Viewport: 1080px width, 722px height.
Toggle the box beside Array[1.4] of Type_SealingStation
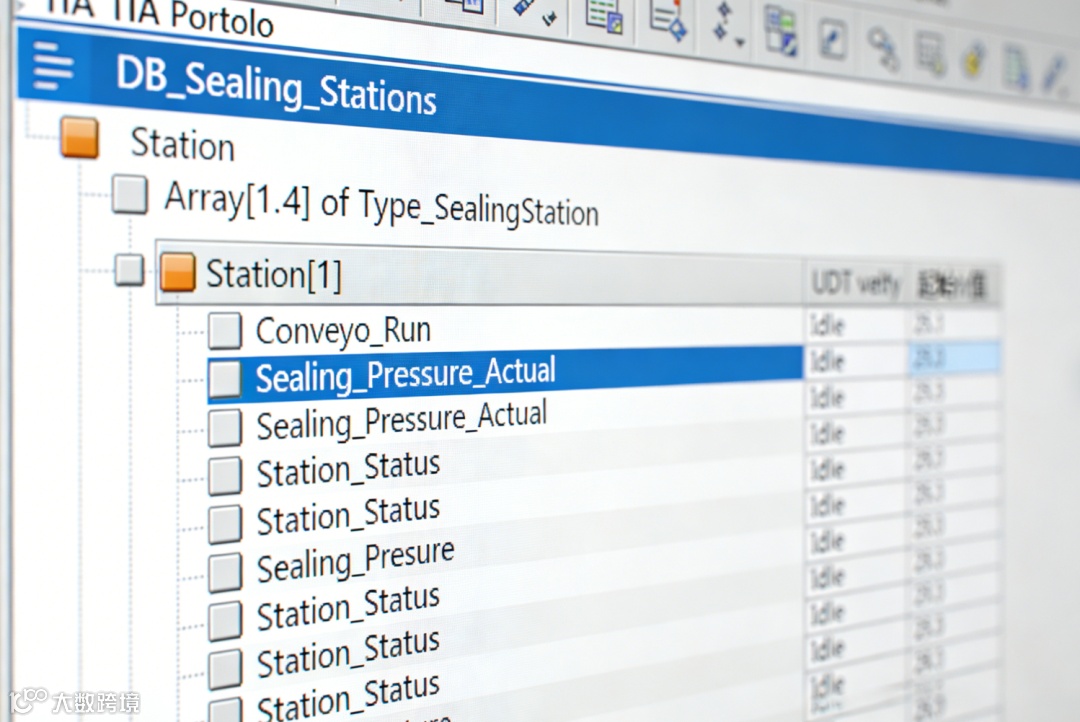130,194
